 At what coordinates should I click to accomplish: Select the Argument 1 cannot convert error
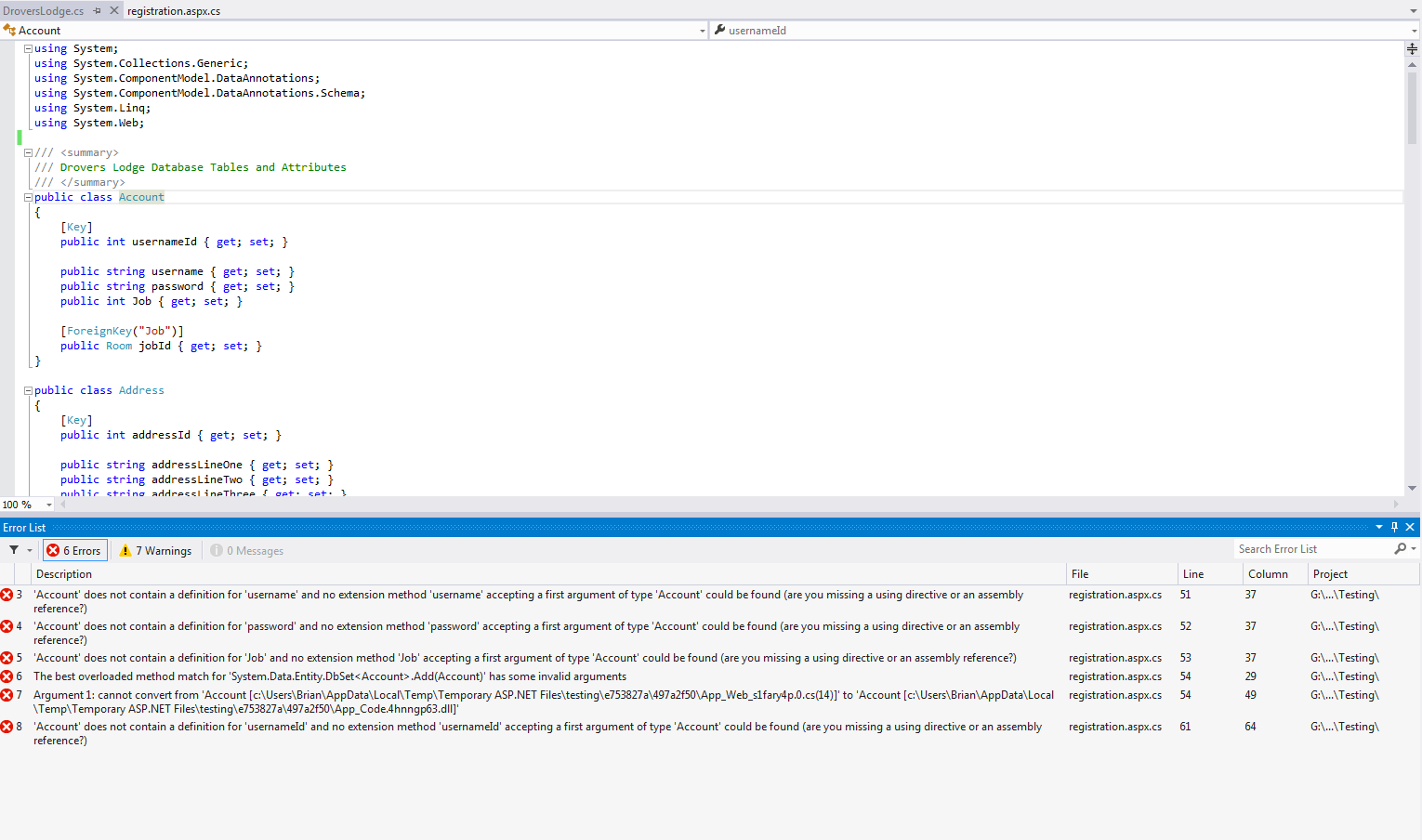544,702
